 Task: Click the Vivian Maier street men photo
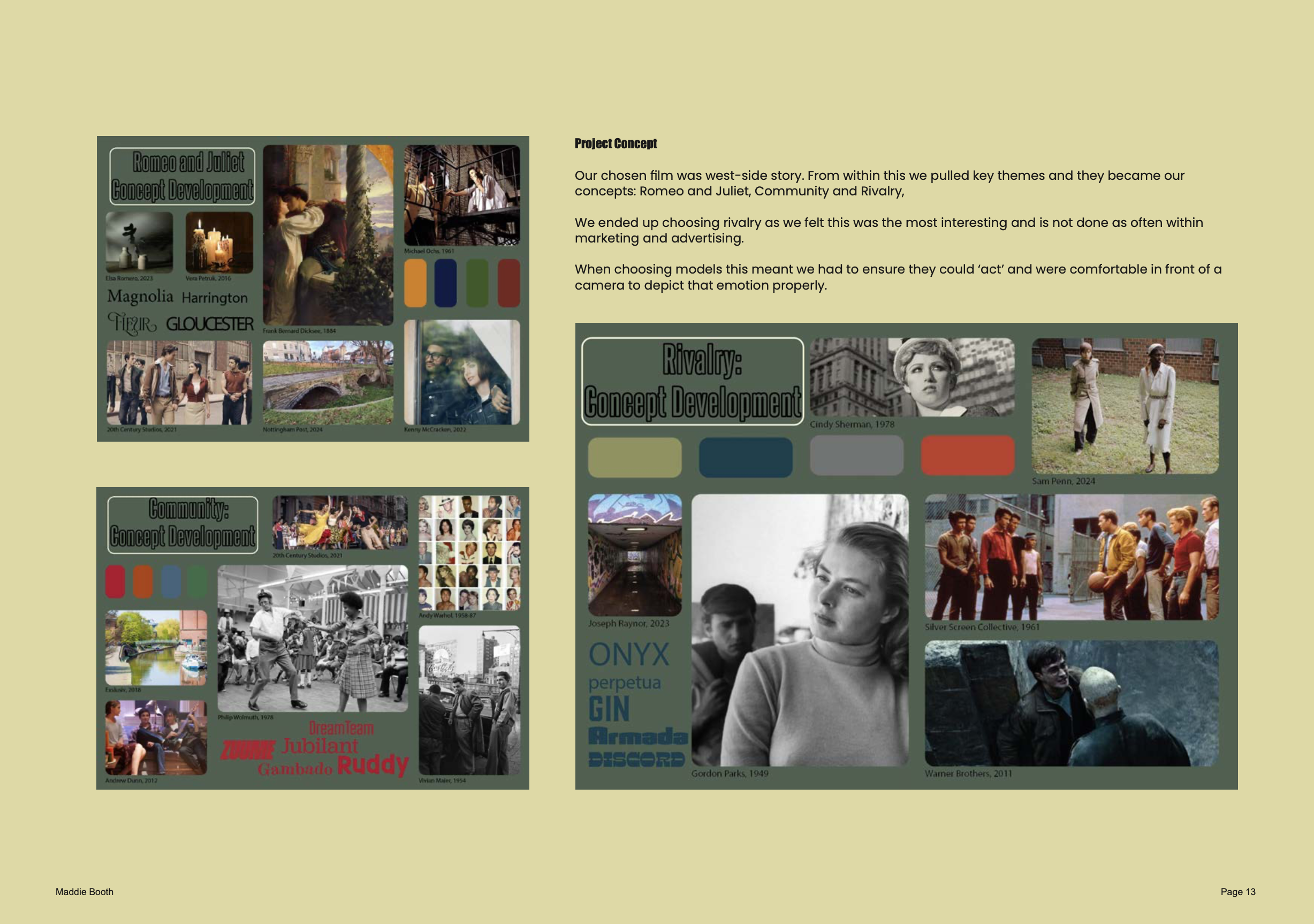click(469, 700)
